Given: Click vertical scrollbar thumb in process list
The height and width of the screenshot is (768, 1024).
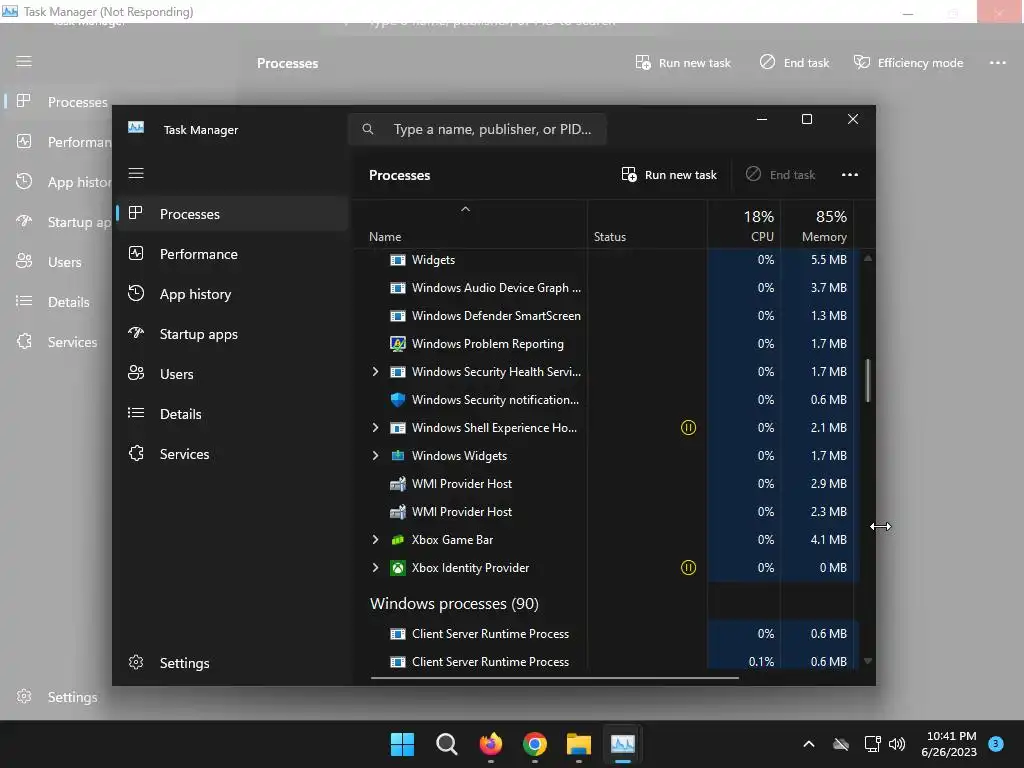Looking at the screenshot, I should [868, 380].
